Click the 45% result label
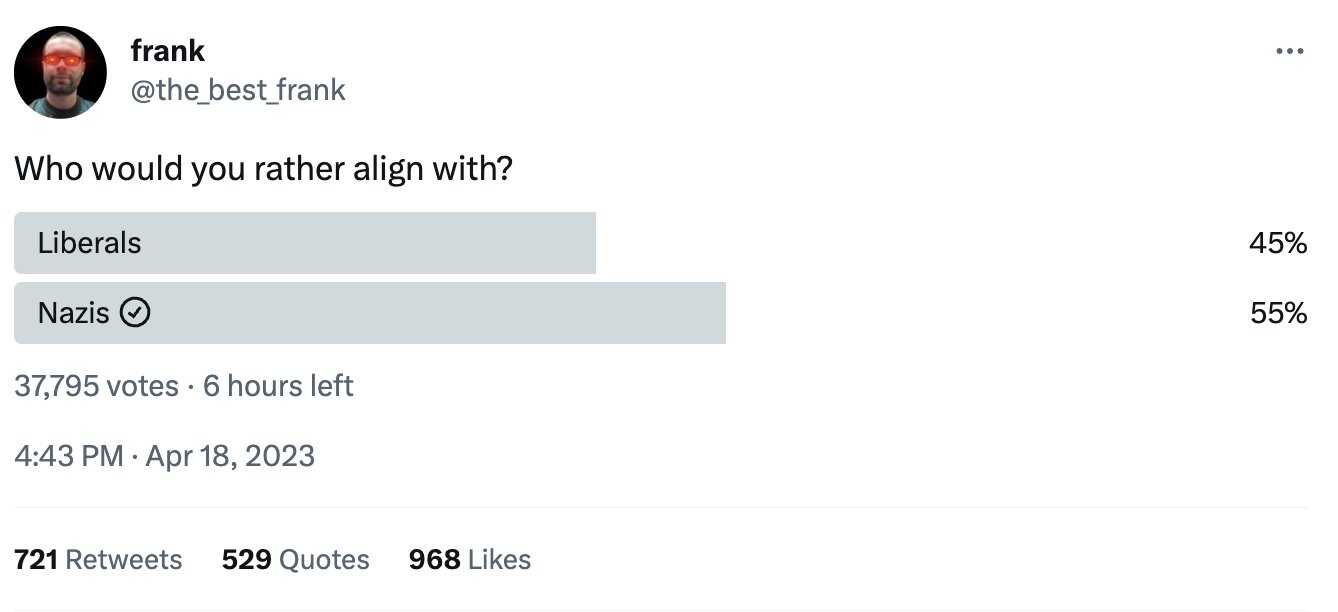The width and height of the screenshot is (1338, 612). pyautogui.click(x=1278, y=243)
